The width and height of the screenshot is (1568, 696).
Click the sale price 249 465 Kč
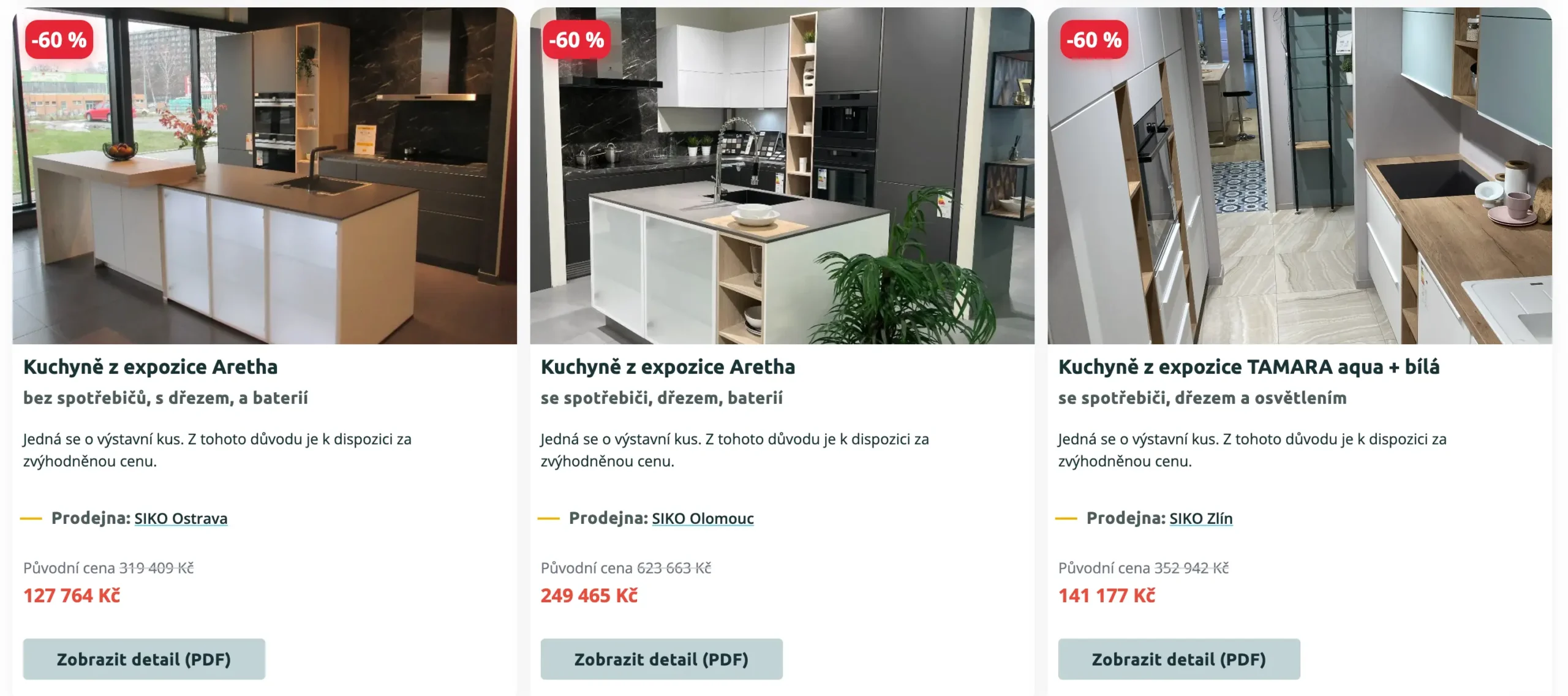coord(589,596)
